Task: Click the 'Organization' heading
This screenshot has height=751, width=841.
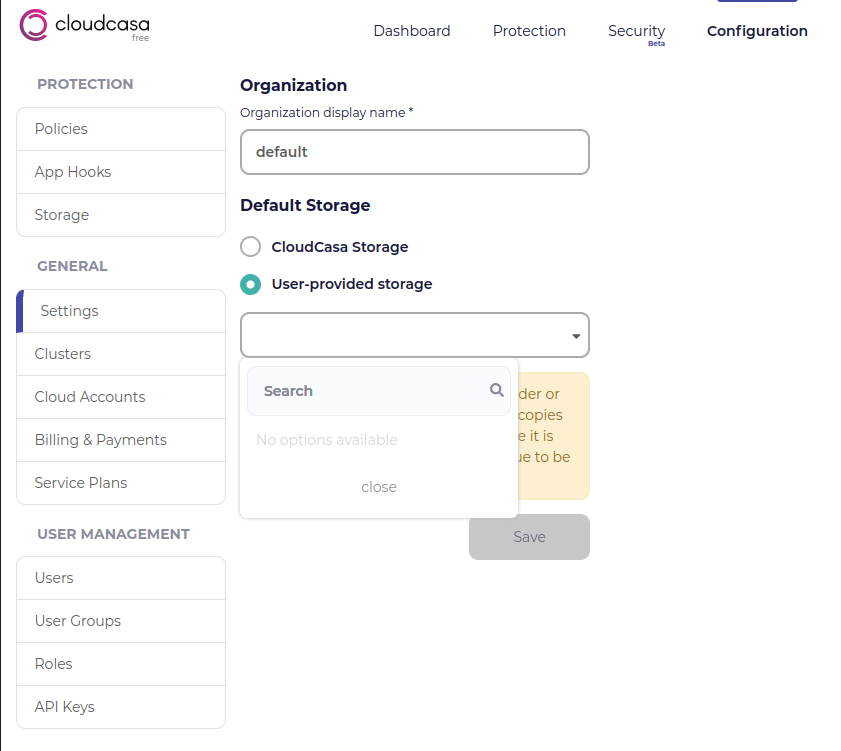Action: click(293, 85)
